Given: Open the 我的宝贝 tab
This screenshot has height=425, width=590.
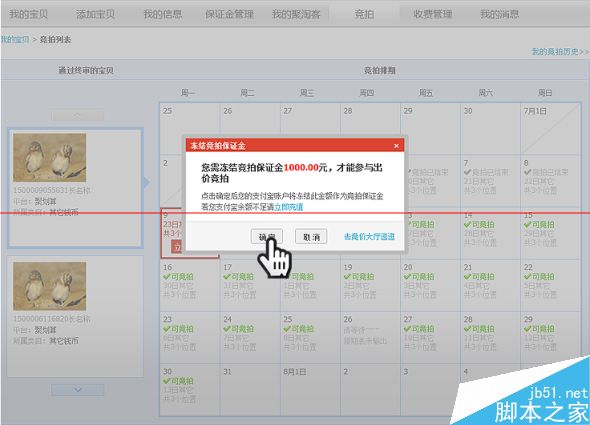Looking at the screenshot, I should click(29, 14).
